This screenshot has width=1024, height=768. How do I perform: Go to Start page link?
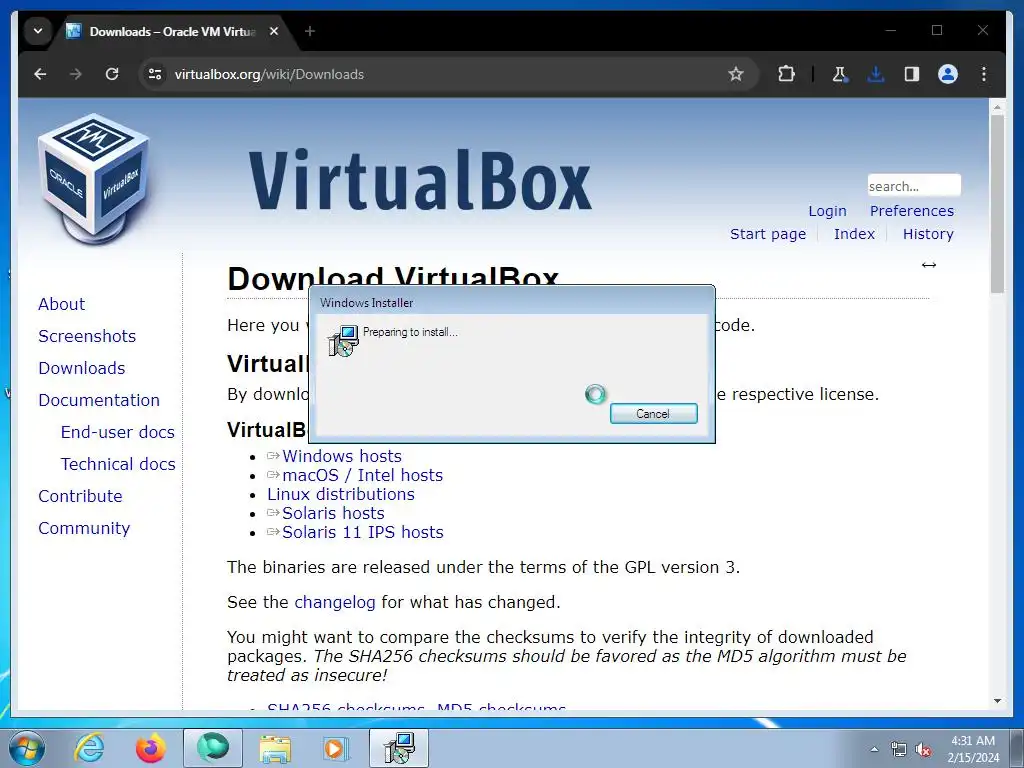(767, 234)
